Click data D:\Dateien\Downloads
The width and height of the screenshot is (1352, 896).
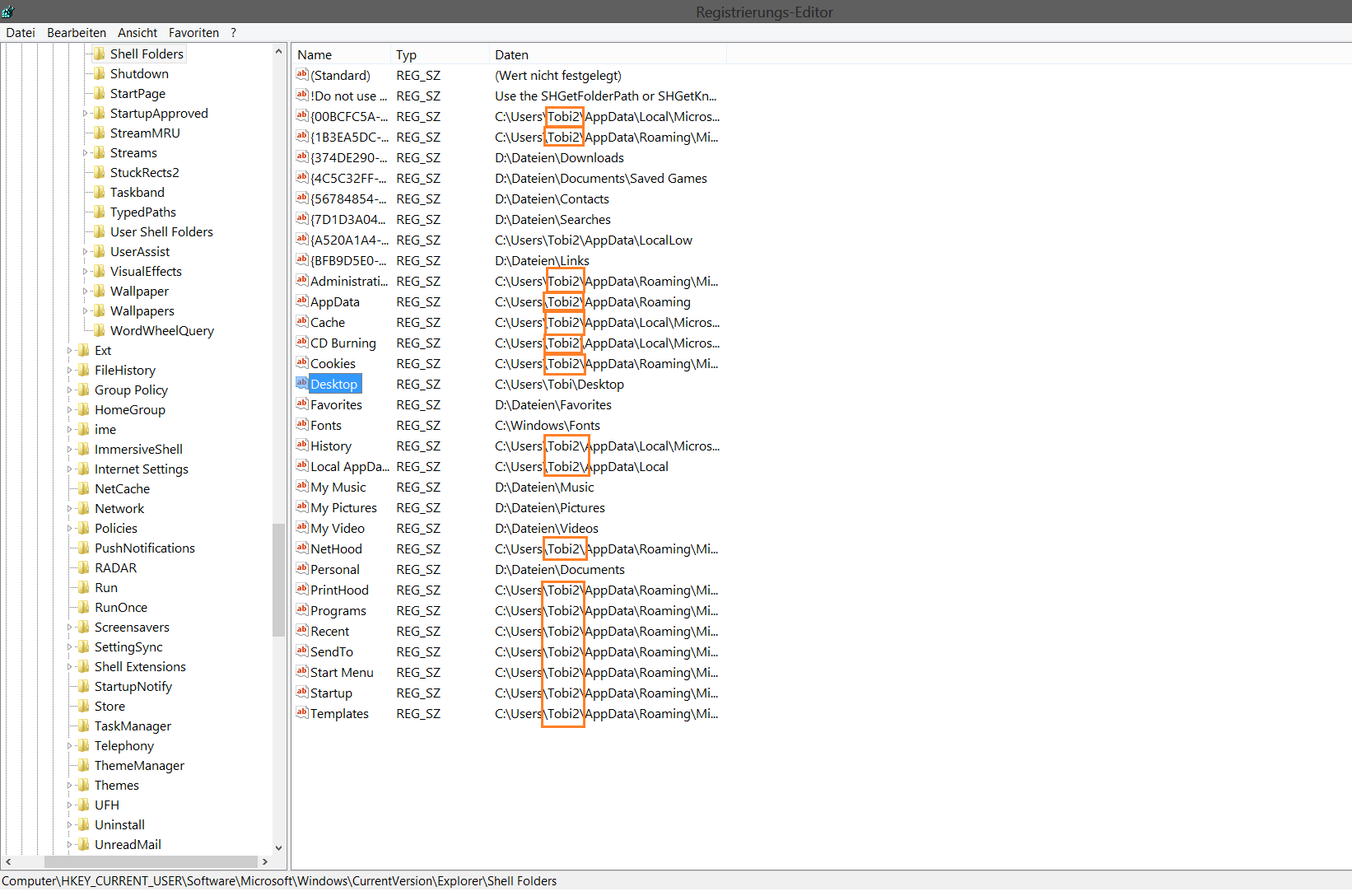[x=559, y=157]
